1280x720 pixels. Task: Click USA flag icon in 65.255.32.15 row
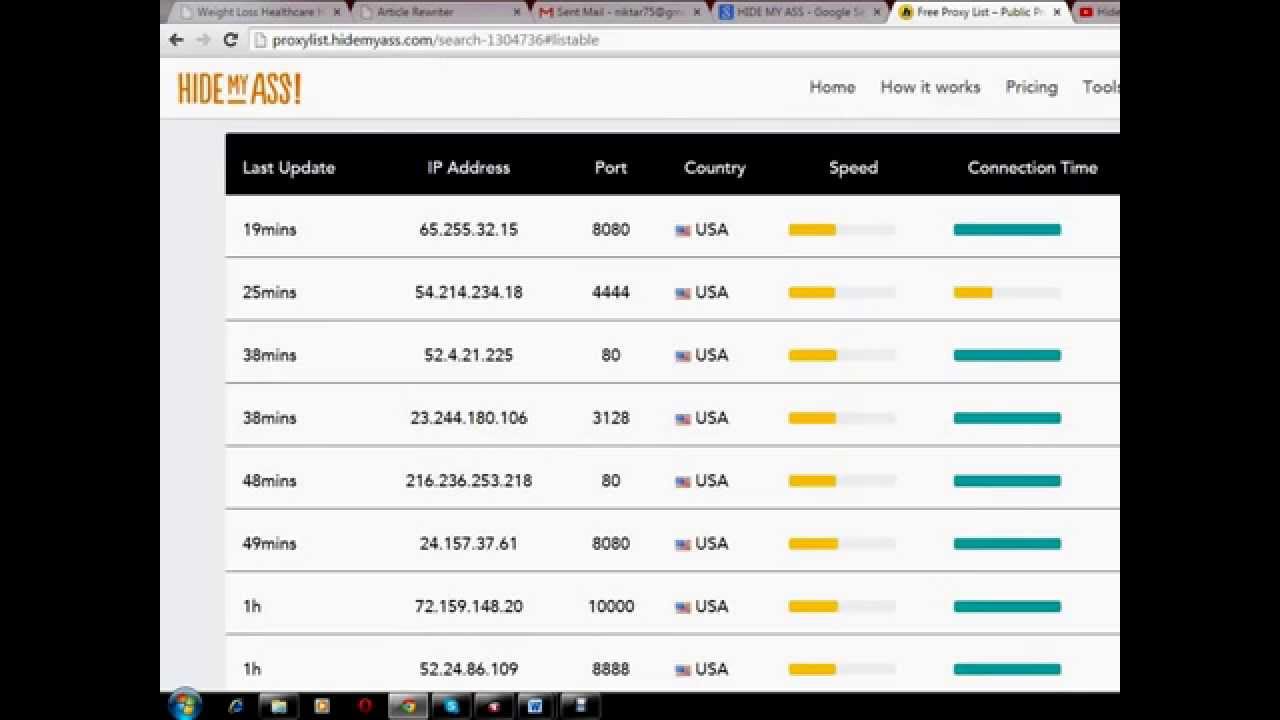tap(683, 230)
